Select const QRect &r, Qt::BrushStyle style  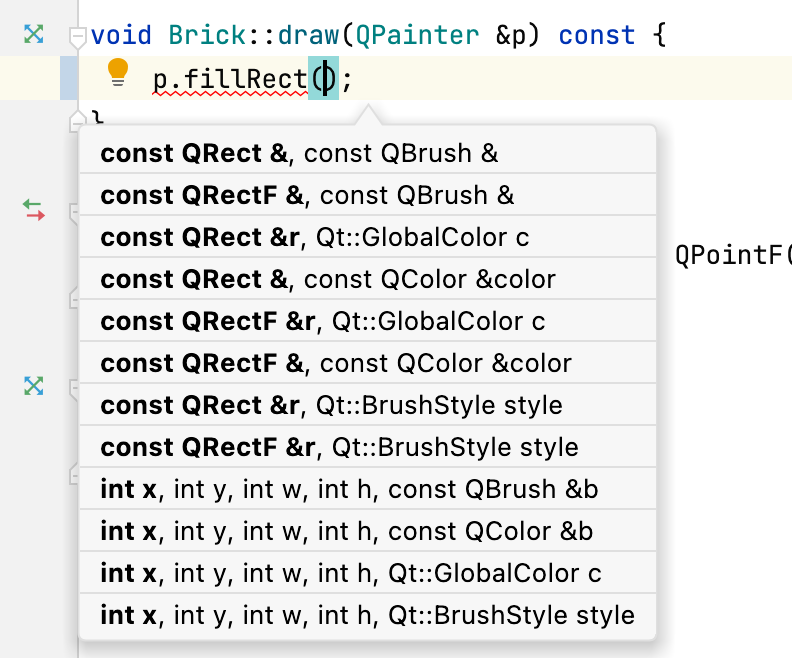click(x=368, y=404)
